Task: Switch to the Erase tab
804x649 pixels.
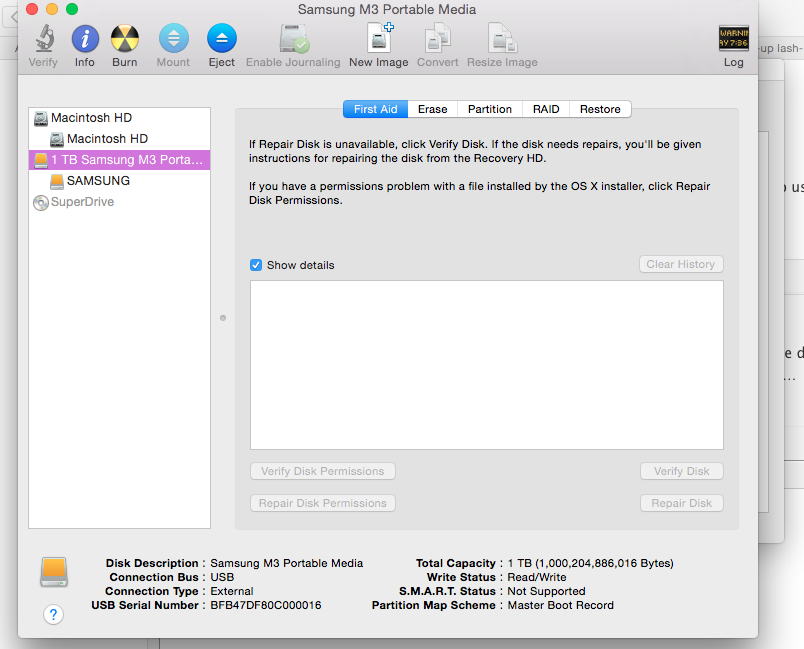Action: (x=432, y=109)
